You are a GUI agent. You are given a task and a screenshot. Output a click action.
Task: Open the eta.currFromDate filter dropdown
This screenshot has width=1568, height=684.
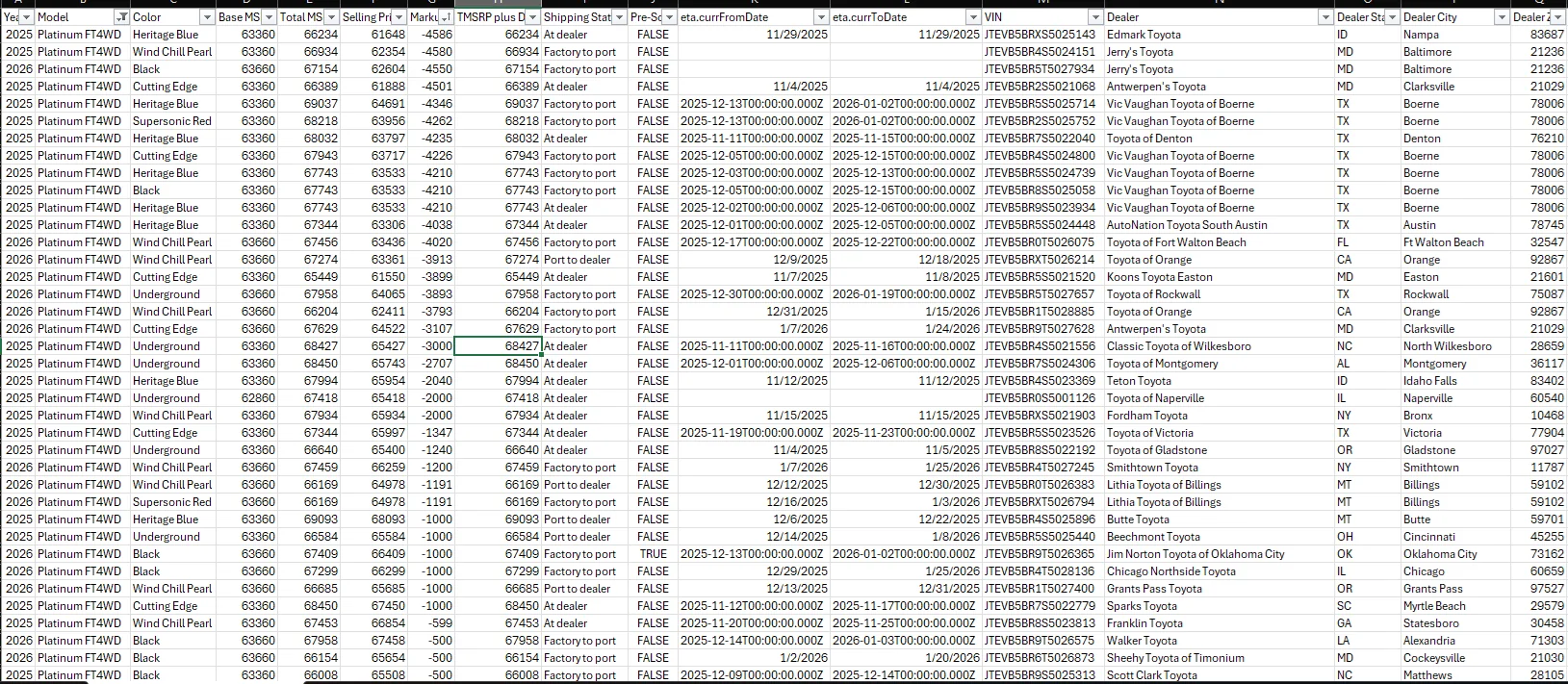(x=821, y=17)
